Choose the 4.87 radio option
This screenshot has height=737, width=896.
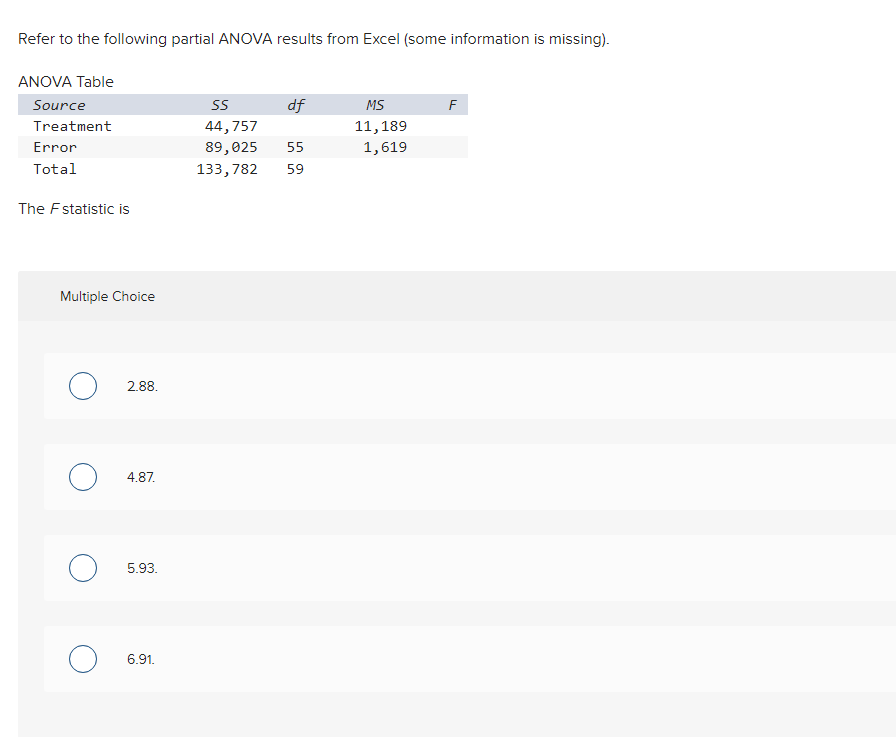83,477
